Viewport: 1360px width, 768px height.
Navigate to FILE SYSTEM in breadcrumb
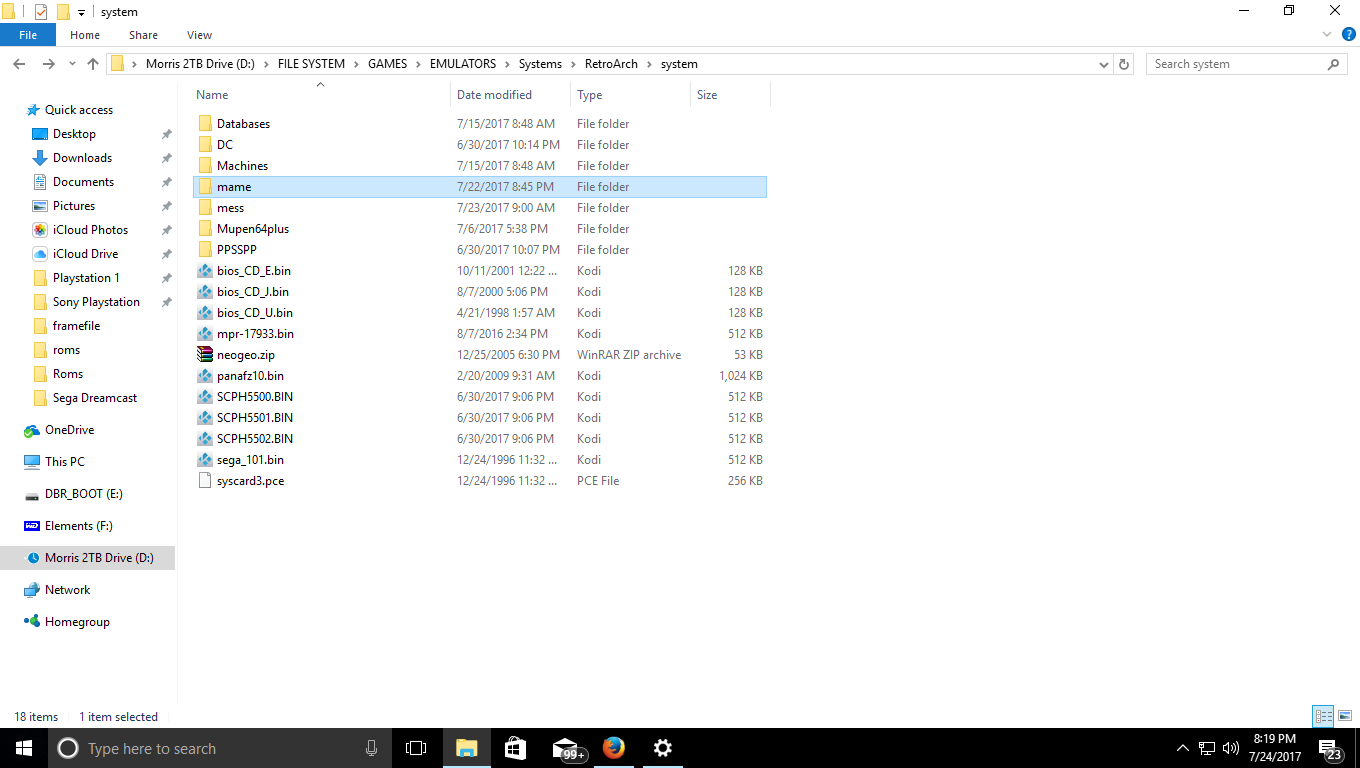click(x=311, y=64)
